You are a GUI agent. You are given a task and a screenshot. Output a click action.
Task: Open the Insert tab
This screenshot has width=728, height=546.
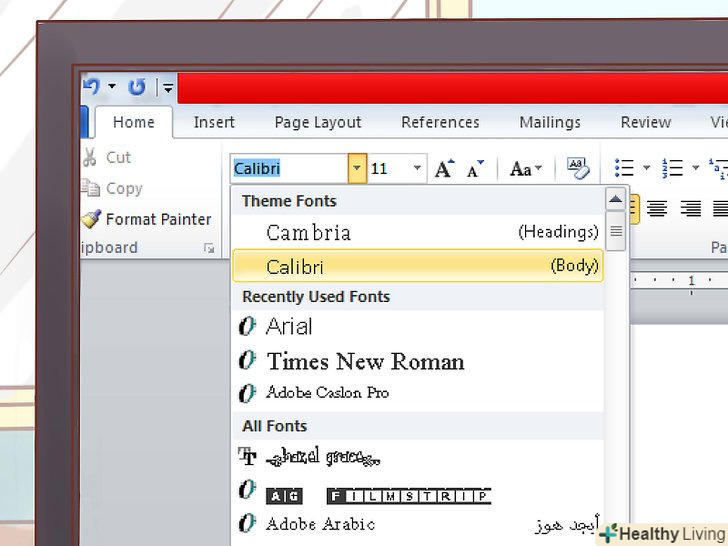pos(214,122)
